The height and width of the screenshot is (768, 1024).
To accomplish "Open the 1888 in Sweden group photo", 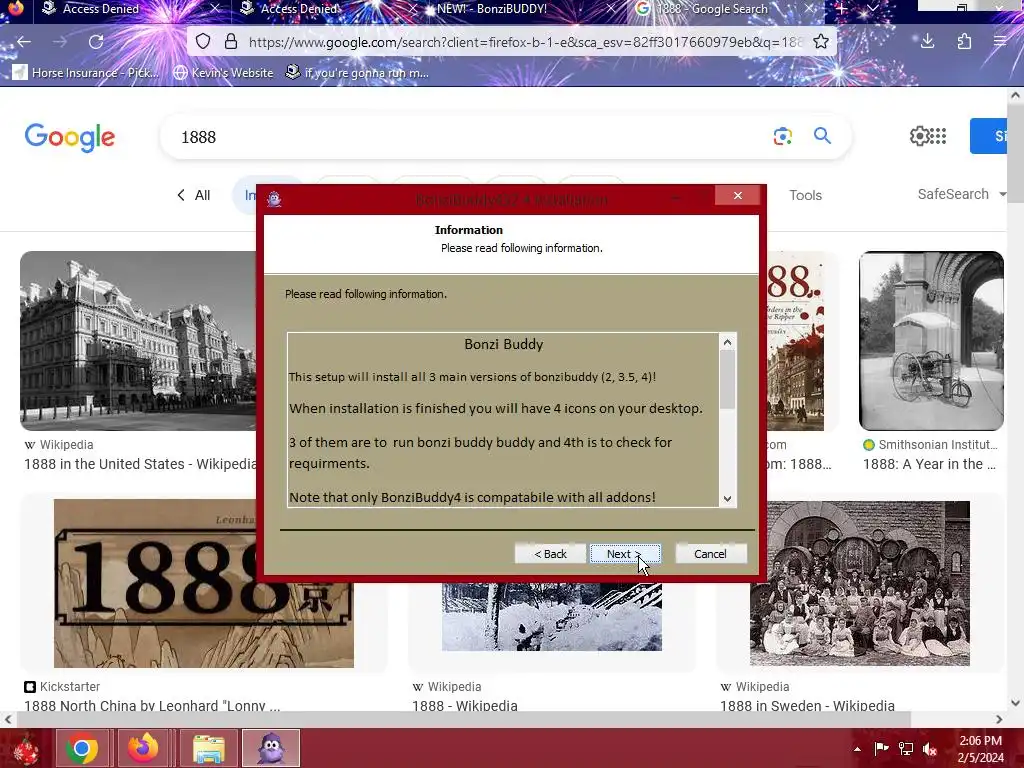I will coord(859,583).
